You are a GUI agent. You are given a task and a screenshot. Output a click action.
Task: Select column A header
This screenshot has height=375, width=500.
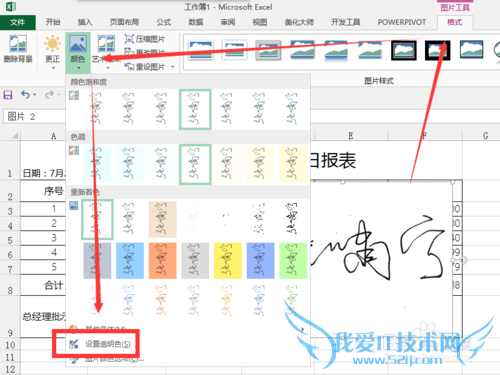53,136
